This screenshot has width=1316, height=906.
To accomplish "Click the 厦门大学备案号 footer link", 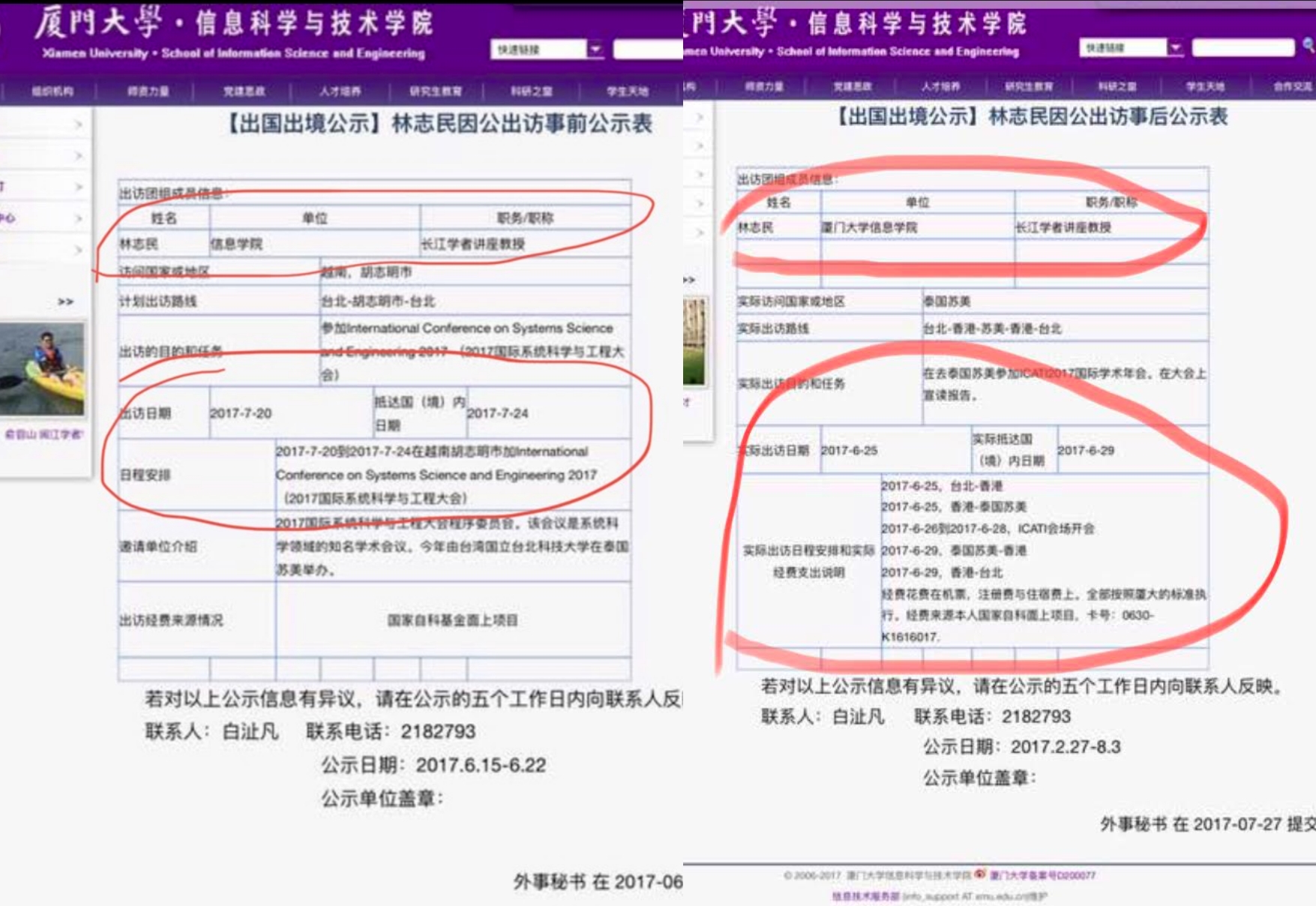I will pos(1042,875).
